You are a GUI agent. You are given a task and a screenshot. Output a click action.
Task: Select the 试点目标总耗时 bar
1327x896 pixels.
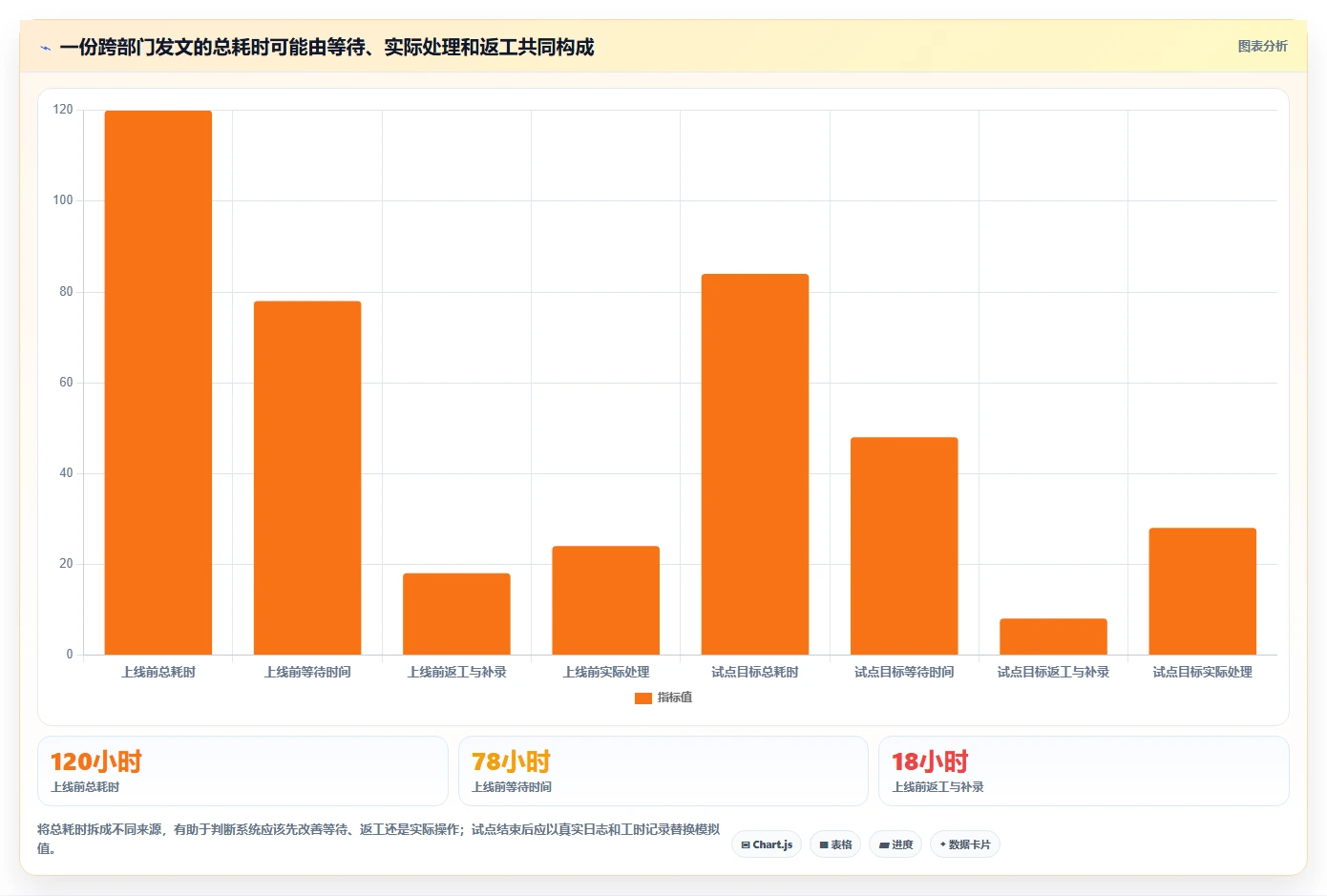[x=755, y=465]
